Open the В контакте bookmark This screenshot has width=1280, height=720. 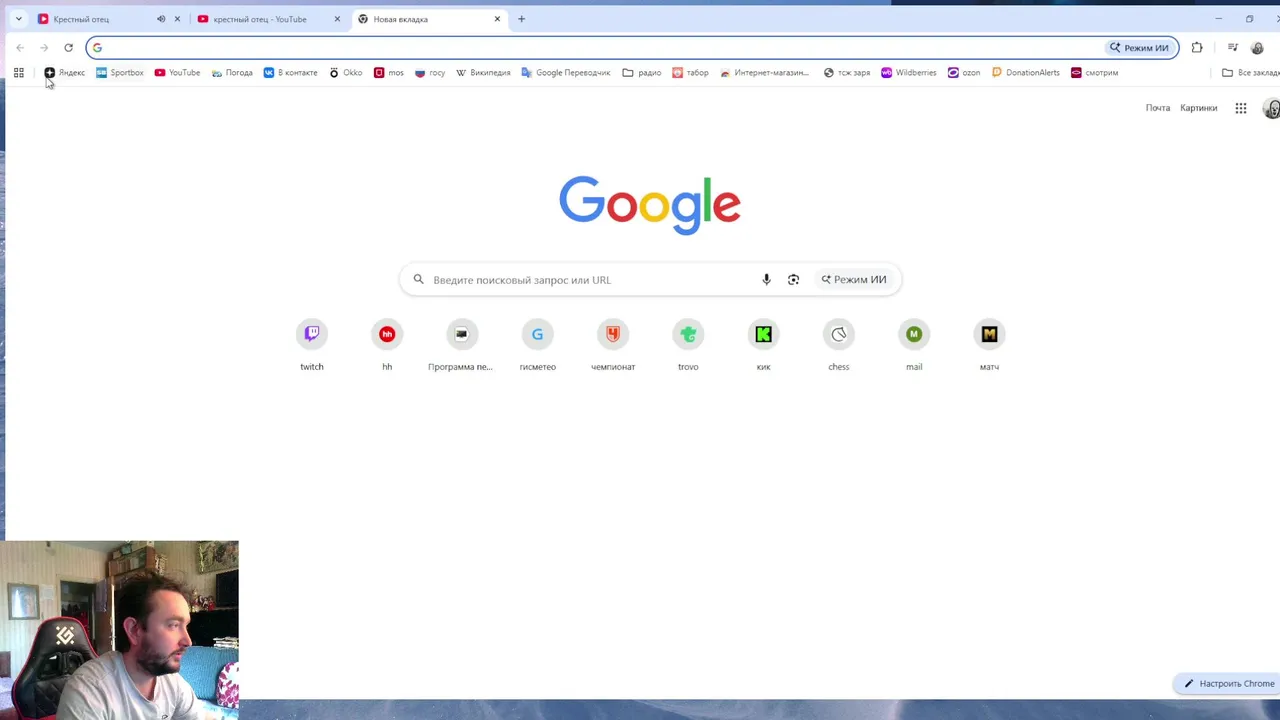(x=290, y=72)
